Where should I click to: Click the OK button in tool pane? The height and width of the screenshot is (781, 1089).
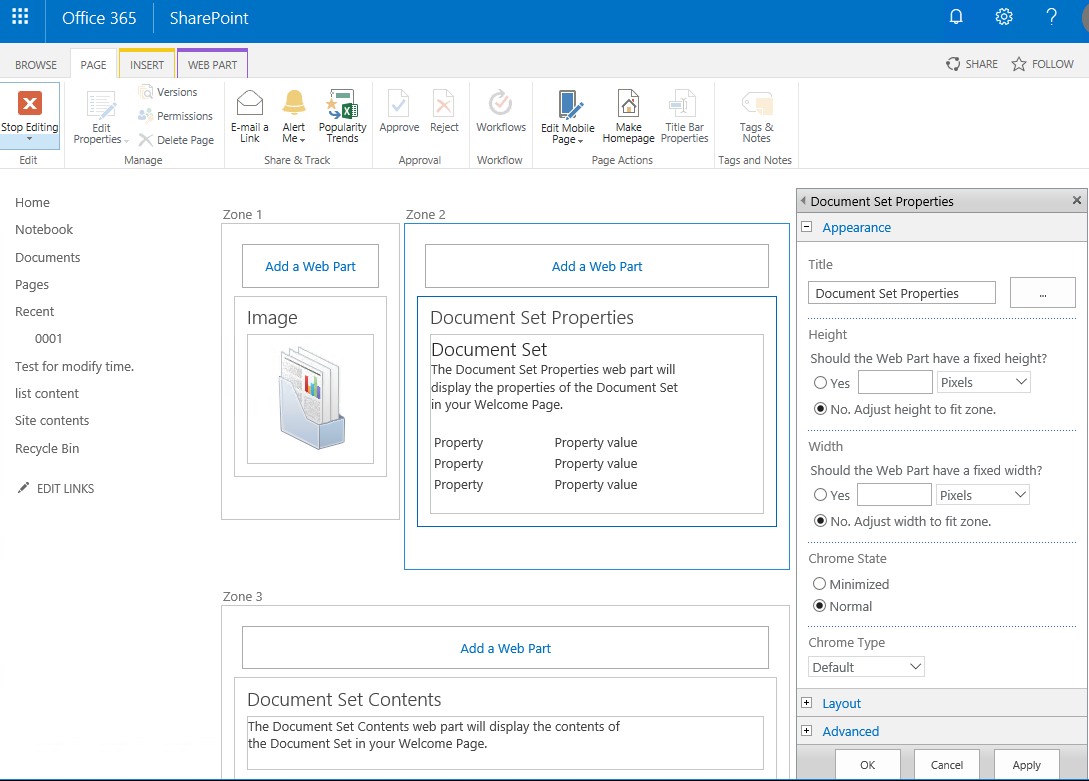(867, 764)
